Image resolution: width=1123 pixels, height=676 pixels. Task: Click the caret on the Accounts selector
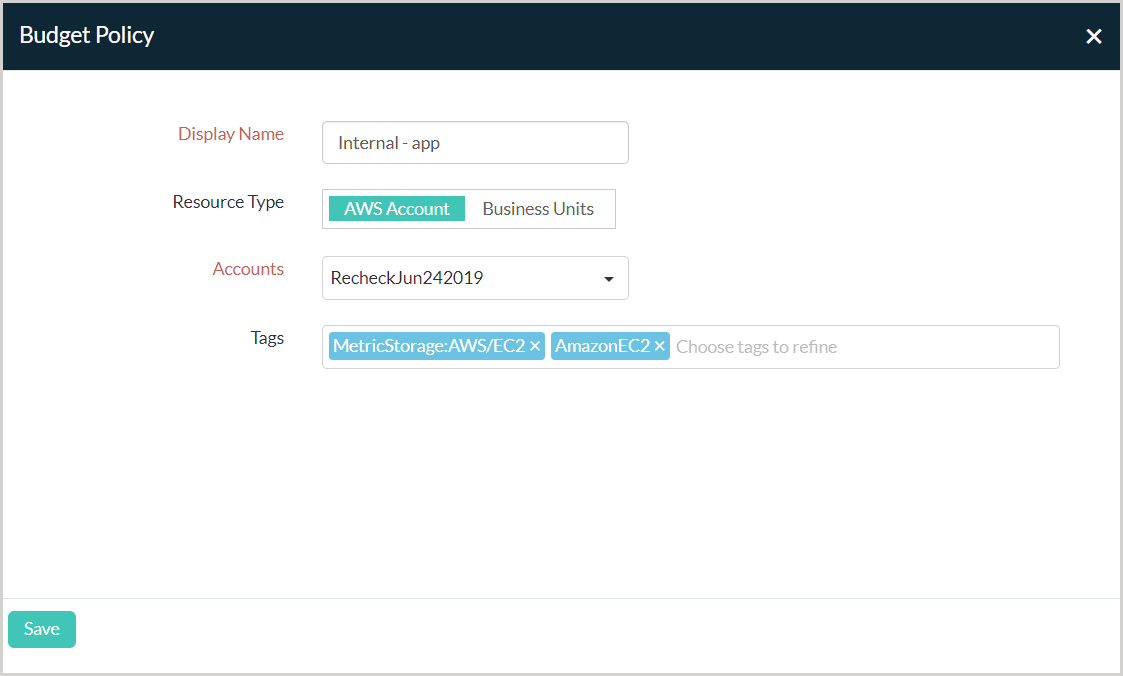tap(608, 278)
